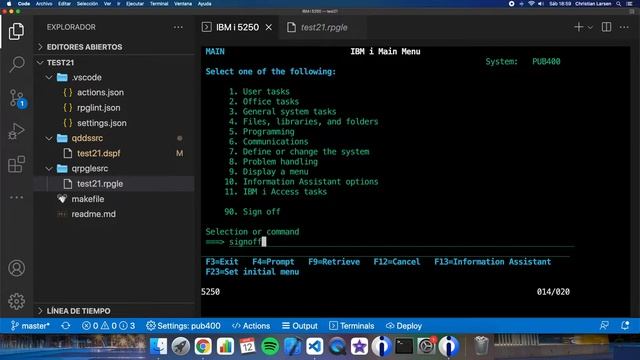Image resolution: width=640 pixels, height=360 pixels.
Task: Open notifications bell in status bar
Action: (625, 326)
